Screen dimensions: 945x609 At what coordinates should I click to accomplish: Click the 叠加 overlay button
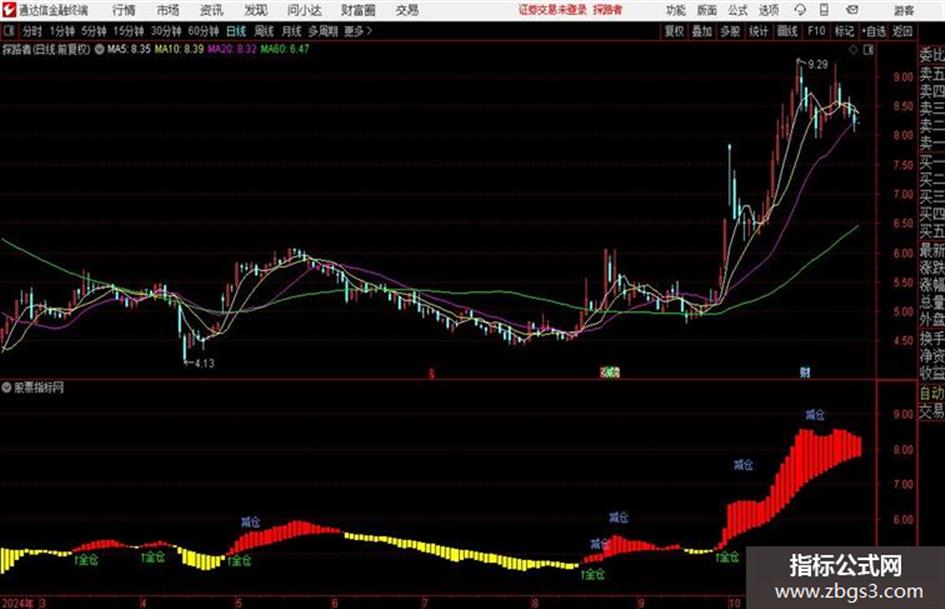pos(702,31)
